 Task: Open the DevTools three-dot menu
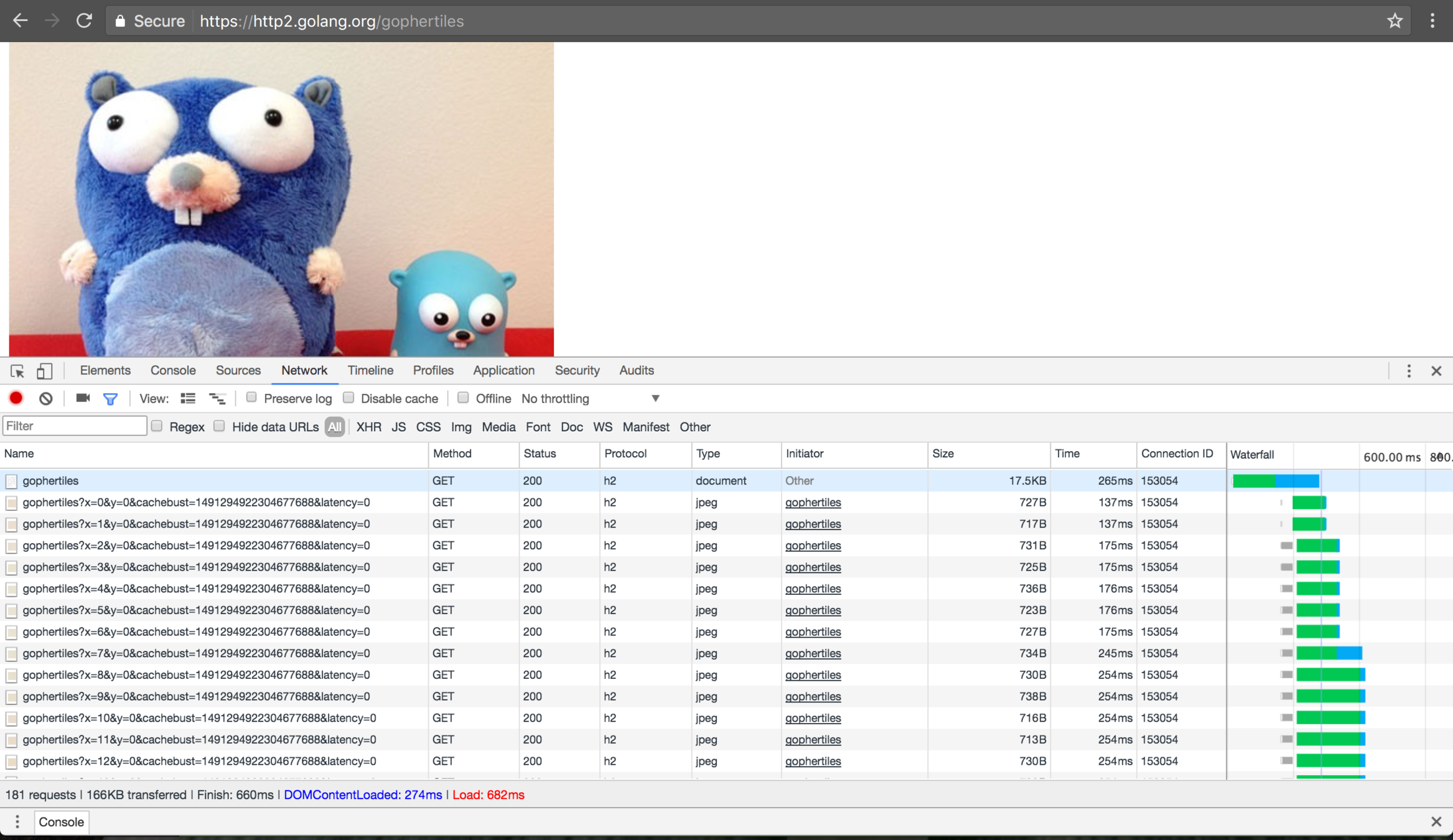[1409, 371]
